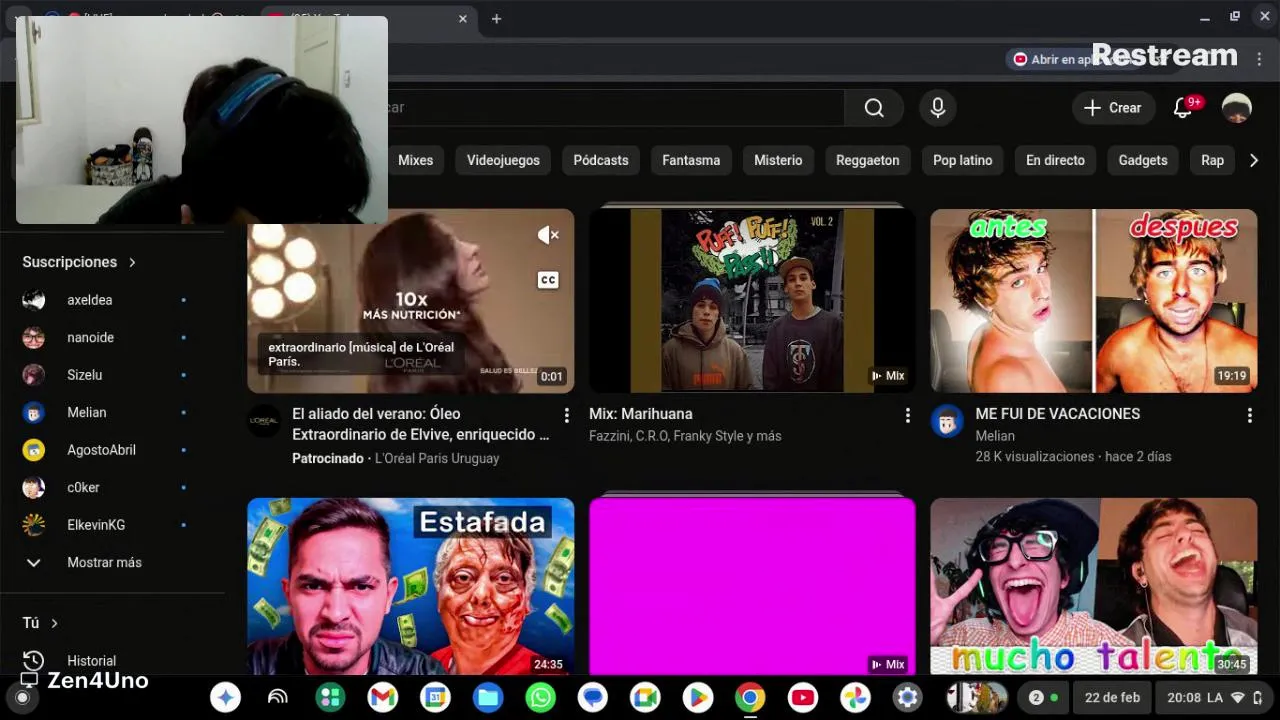Expand the Tú section

click(40, 623)
